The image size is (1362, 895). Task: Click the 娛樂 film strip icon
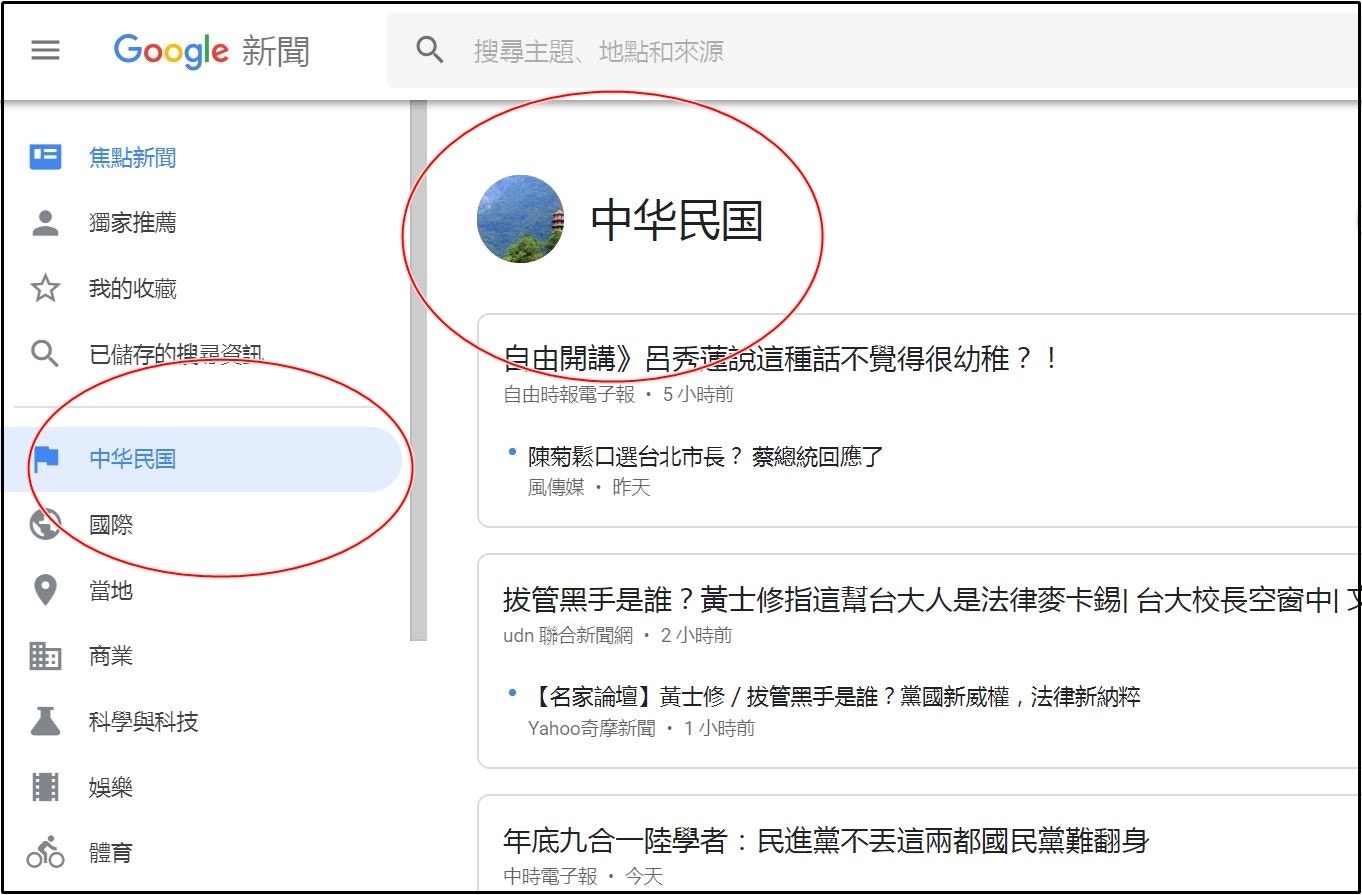(45, 787)
